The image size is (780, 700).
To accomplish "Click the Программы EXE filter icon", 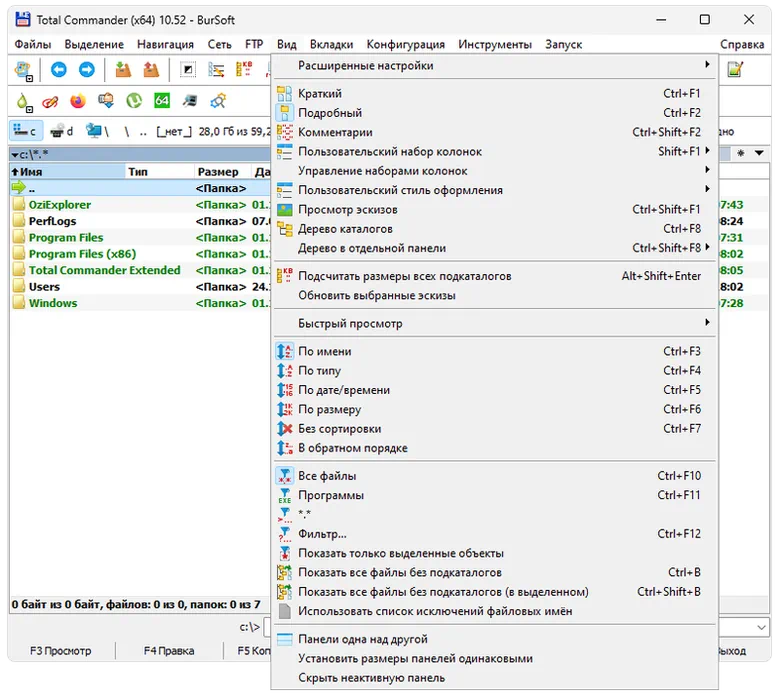I will (284, 496).
